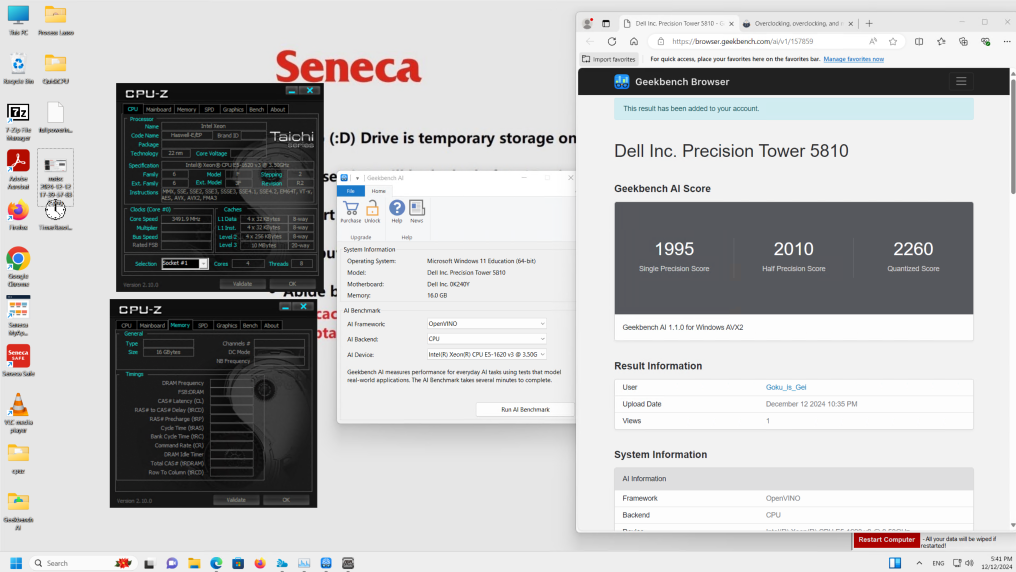1016x572 pixels.
Task: Select Home tab in Geekbench AI
Action: [378, 191]
